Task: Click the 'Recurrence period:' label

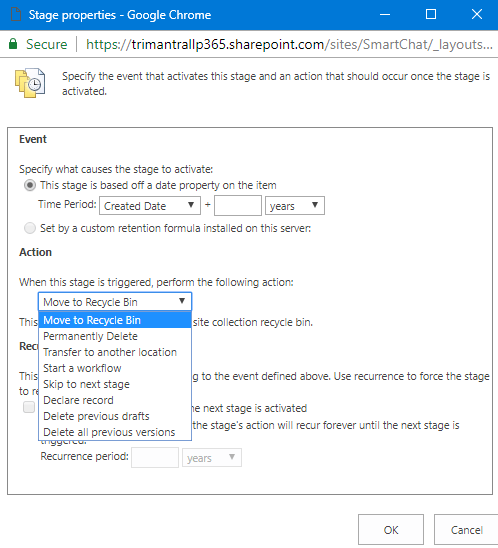Action: (85, 456)
